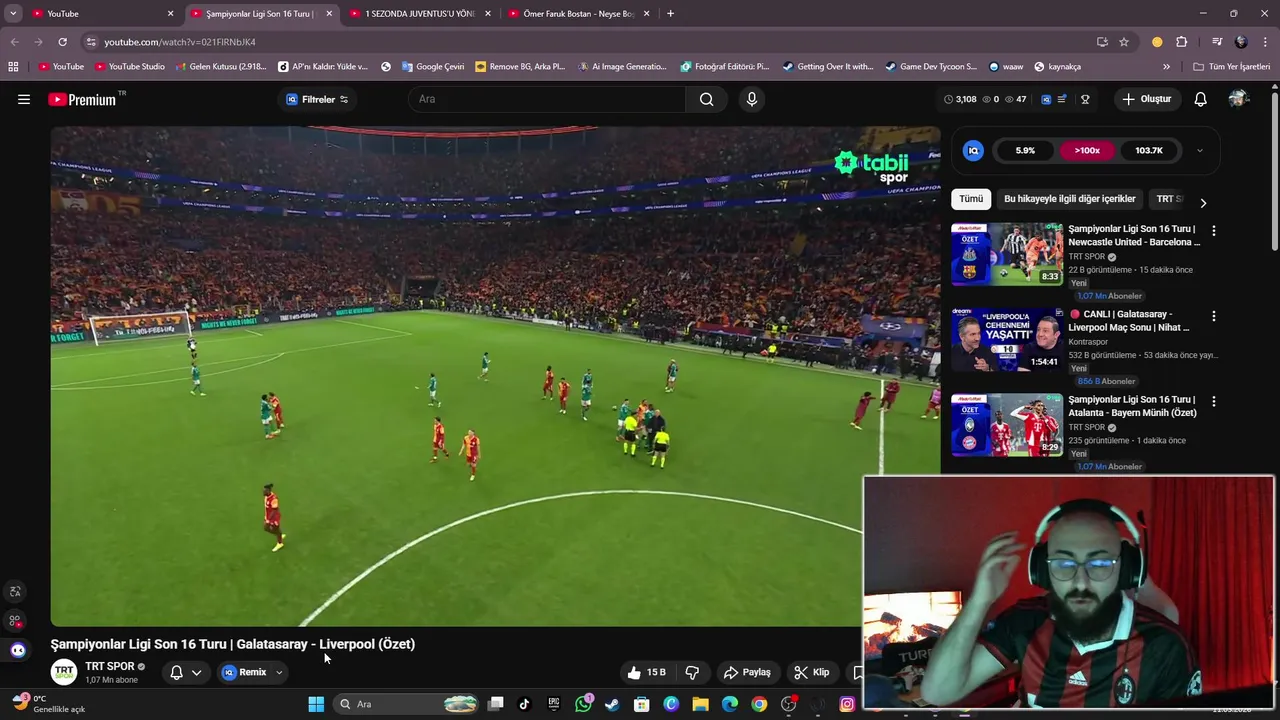1280x720 pixels.
Task: Dislike the video with thumbs down
Action: 692,672
